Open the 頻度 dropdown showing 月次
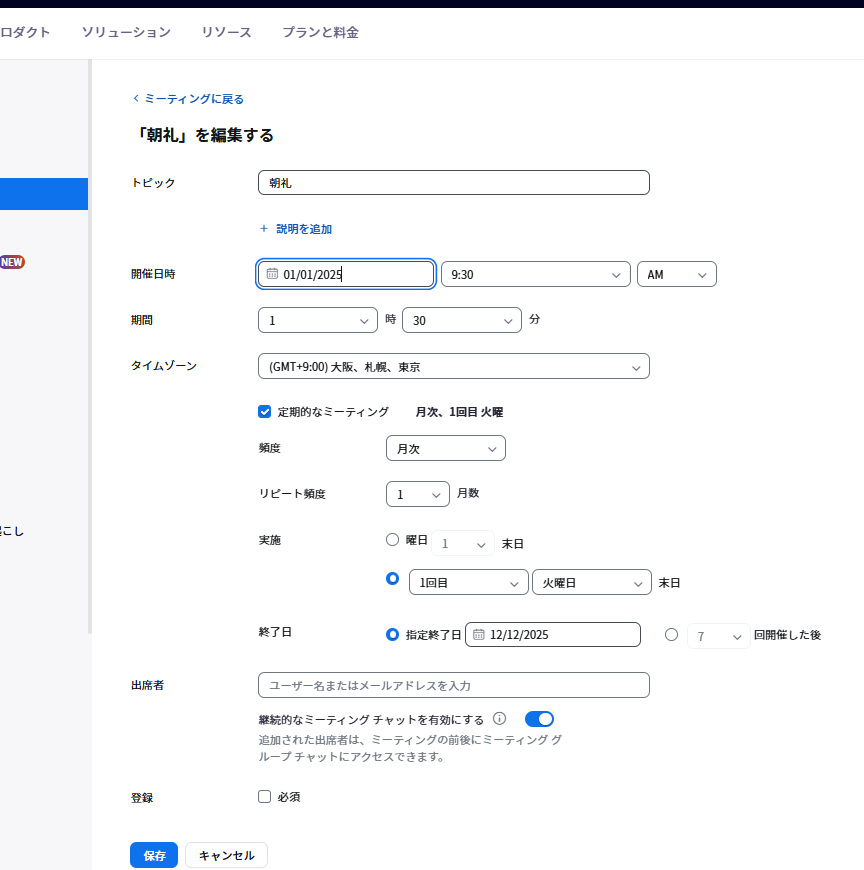The width and height of the screenshot is (864, 870). (445, 449)
